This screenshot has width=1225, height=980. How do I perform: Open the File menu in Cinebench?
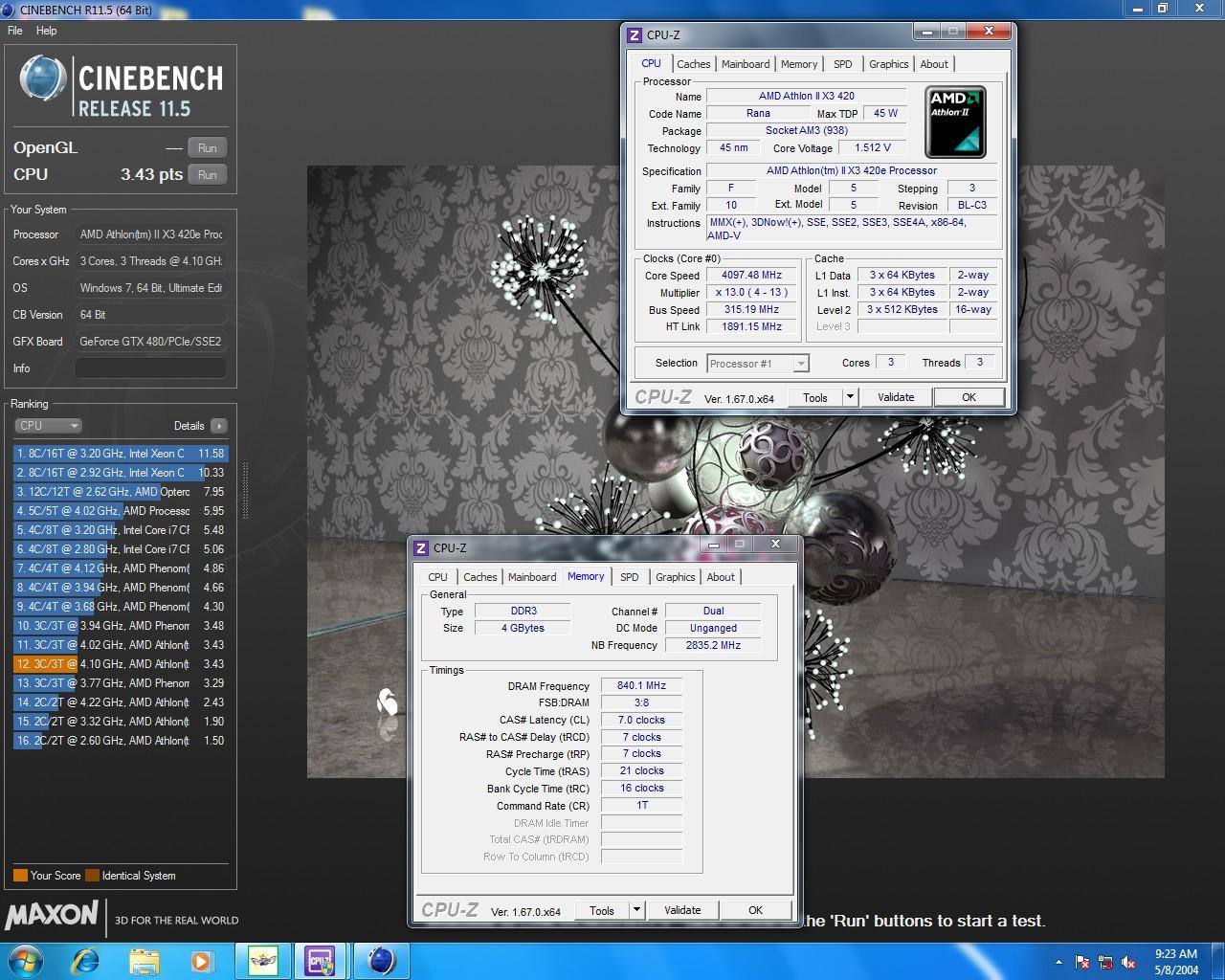tap(15, 31)
